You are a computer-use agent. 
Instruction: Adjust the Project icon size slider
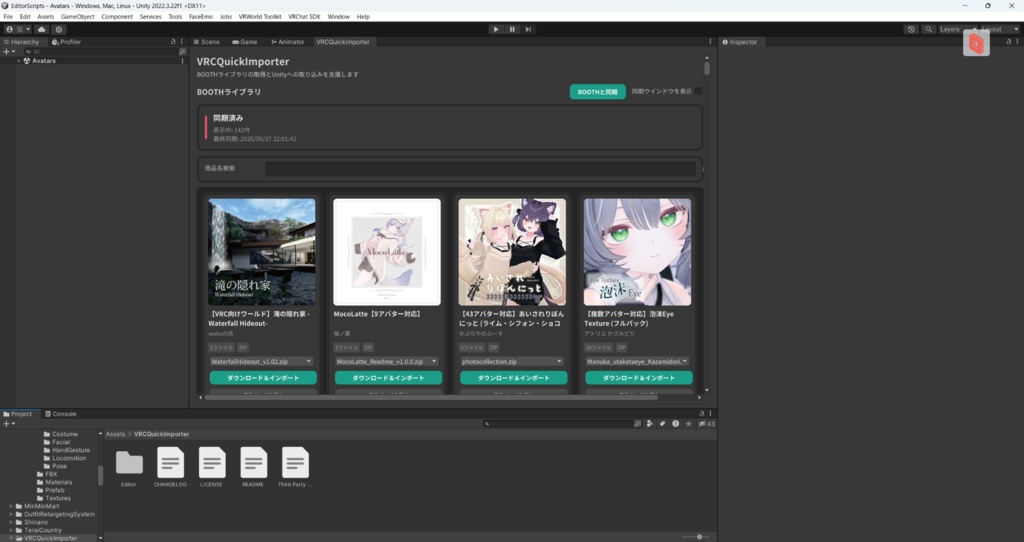pyautogui.click(x=695, y=537)
